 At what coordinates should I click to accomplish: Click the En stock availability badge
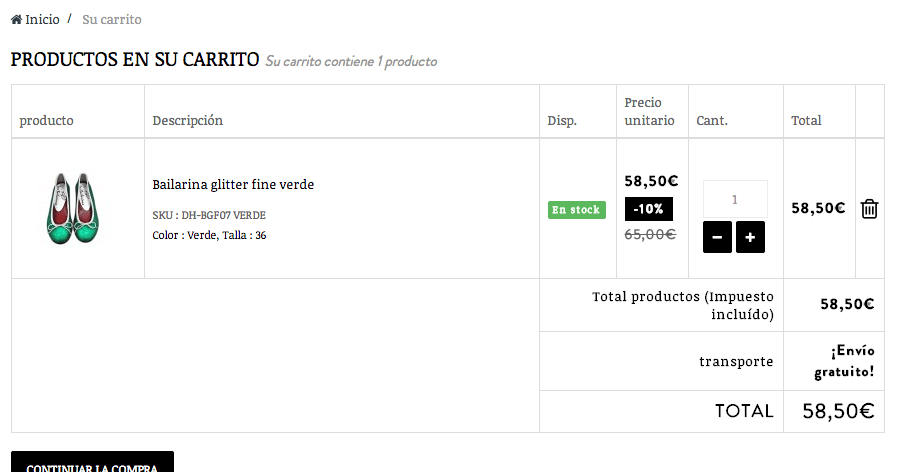point(576,210)
